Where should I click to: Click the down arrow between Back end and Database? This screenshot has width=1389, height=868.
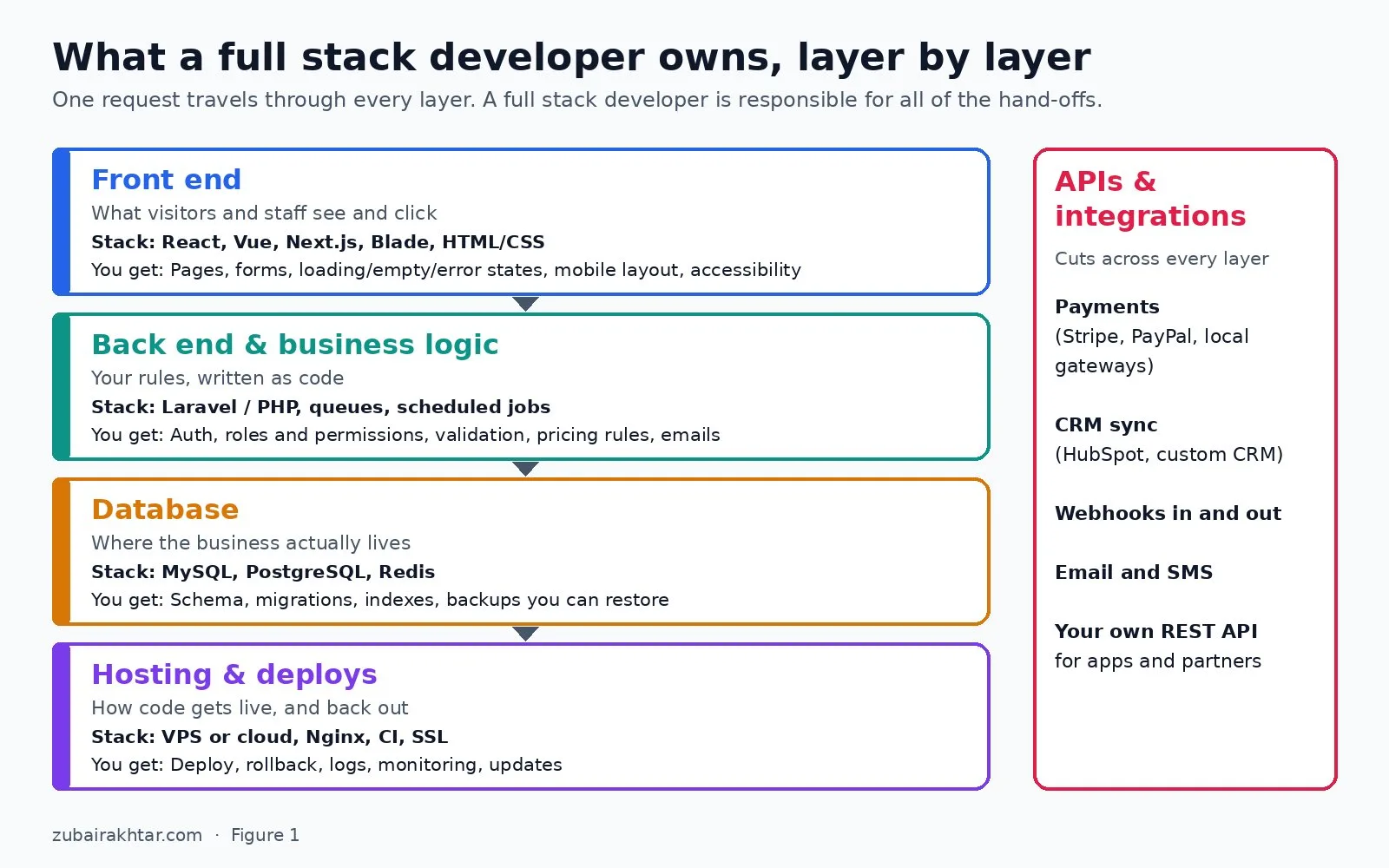(x=525, y=469)
